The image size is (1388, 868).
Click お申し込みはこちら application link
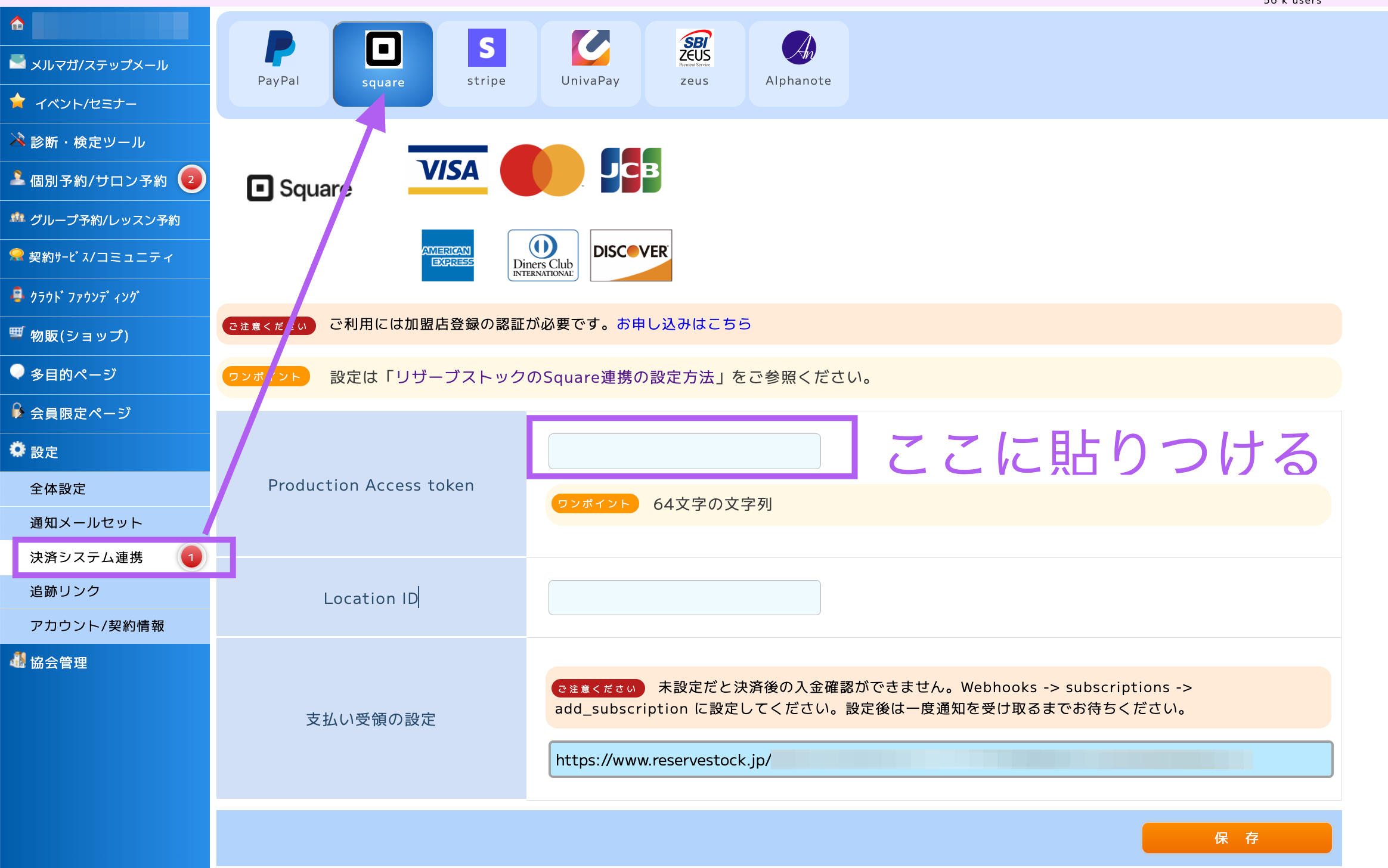(x=684, y=324)
